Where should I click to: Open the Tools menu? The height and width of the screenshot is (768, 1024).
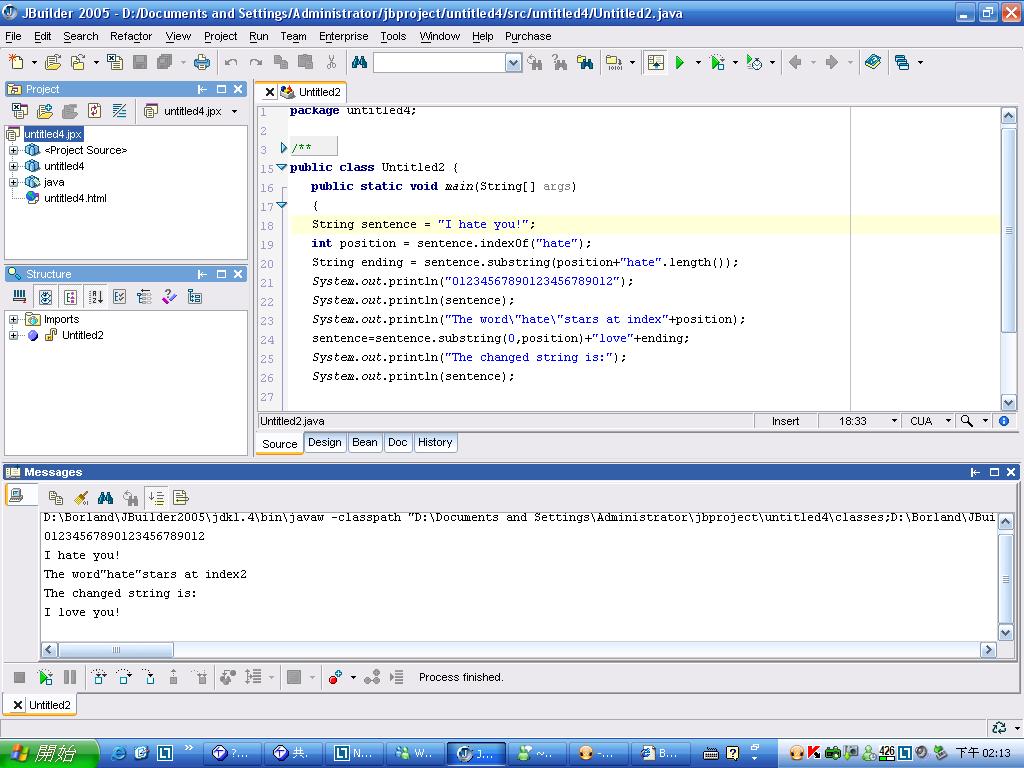tap(393, 37)
